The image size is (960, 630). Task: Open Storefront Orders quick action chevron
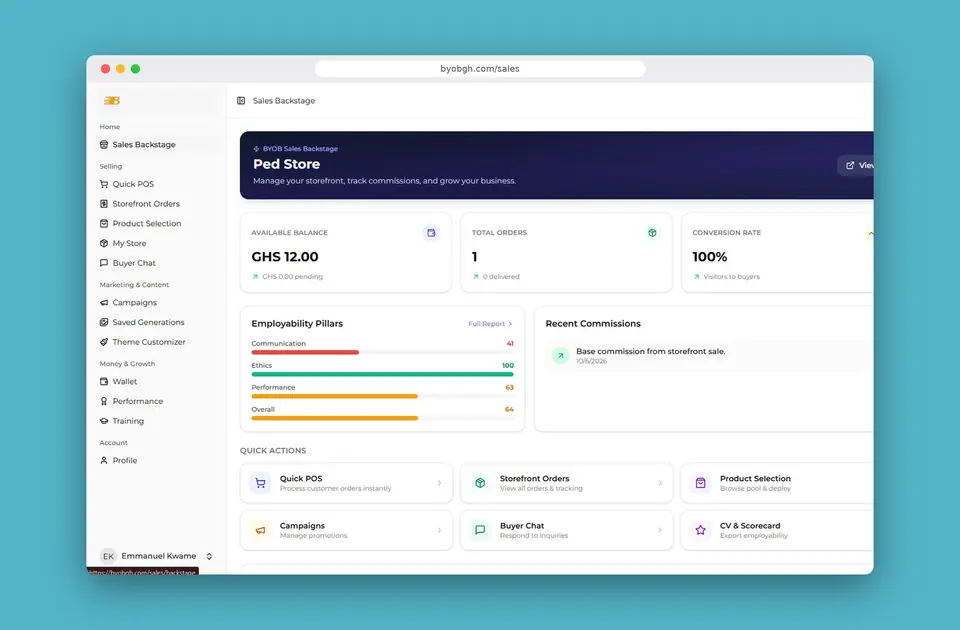[659, 483]
